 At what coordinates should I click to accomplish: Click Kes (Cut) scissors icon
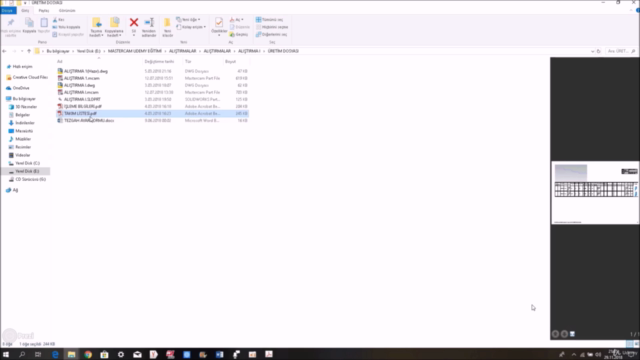[x=58, y=20]
